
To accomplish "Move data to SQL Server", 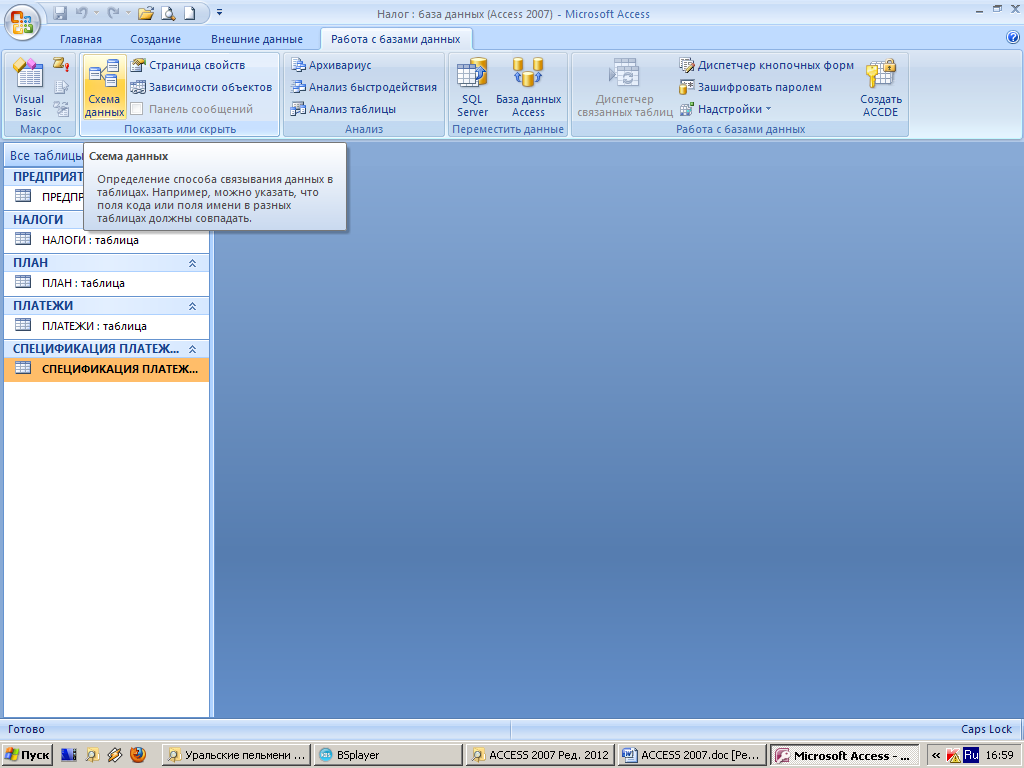I will pos(472,87).
